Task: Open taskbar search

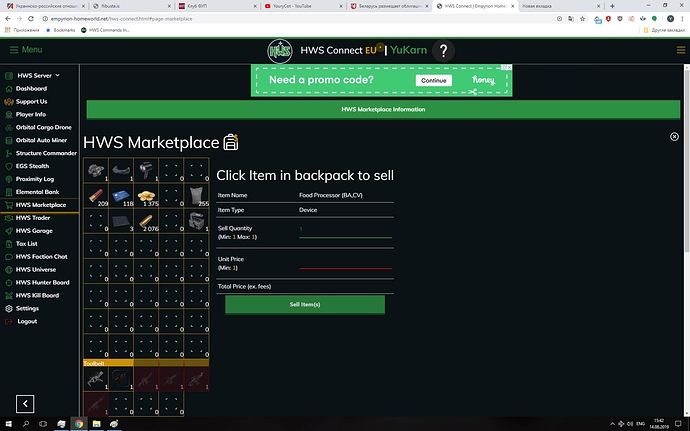Action: (x=26, y=424)
